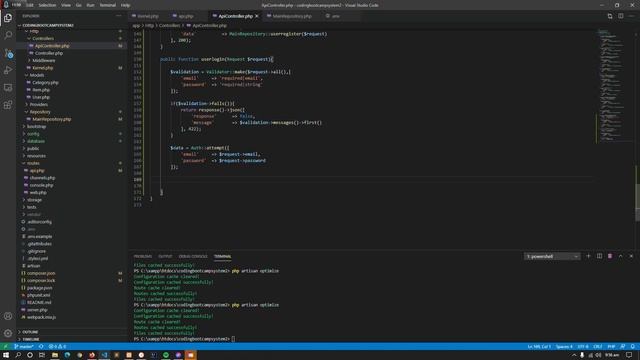Expand the config folder
Screen dimensions: 640x360
tap(33, 134)
